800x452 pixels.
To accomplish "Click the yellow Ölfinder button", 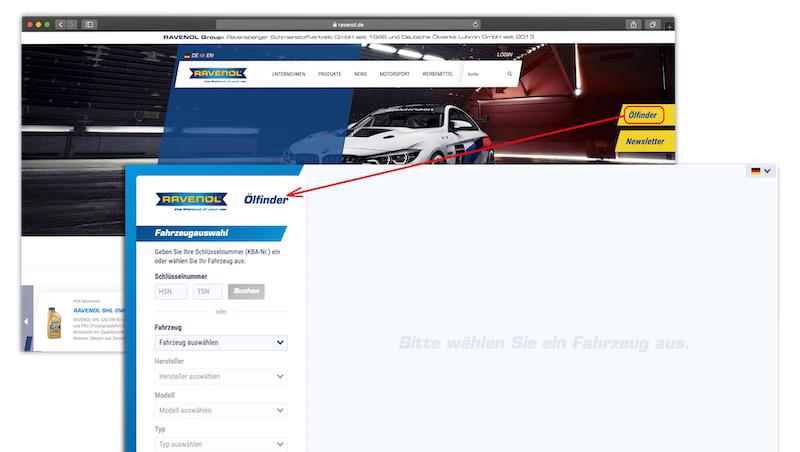I will pyautogui.click(x=646, y=115).
